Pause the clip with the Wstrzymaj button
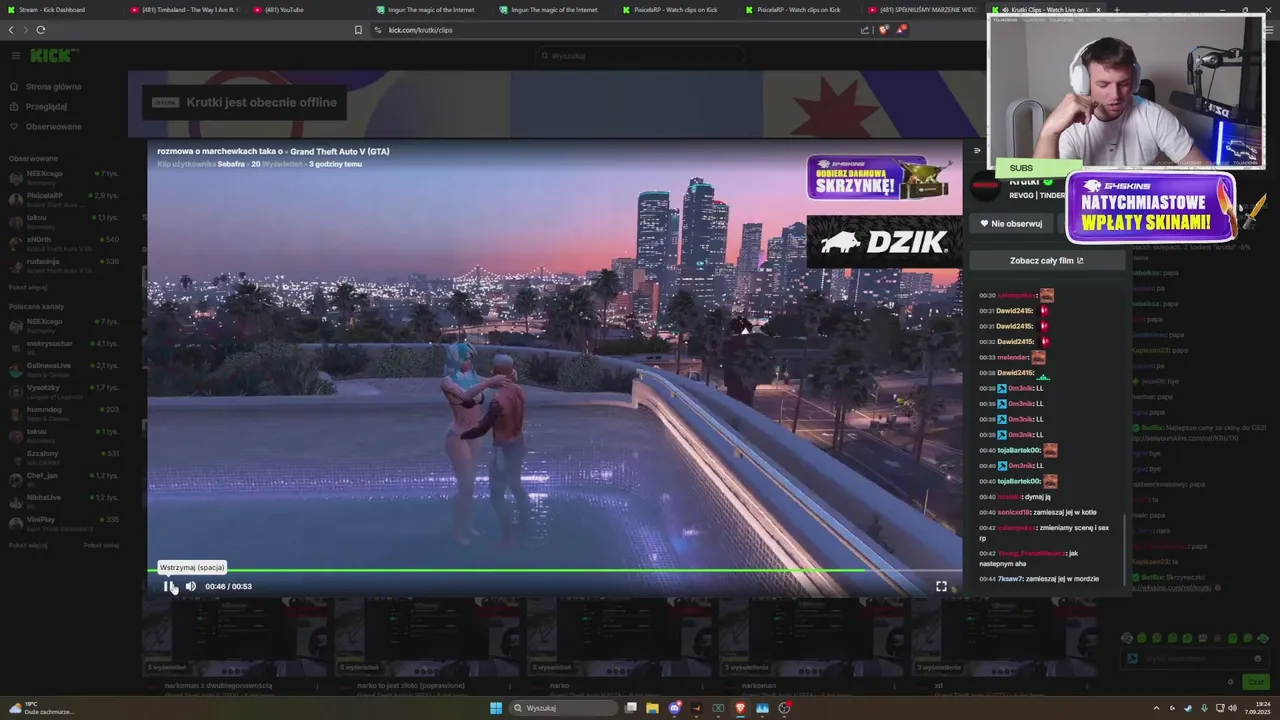Screen dimensions: 1280x720 (x=168, y=586)
